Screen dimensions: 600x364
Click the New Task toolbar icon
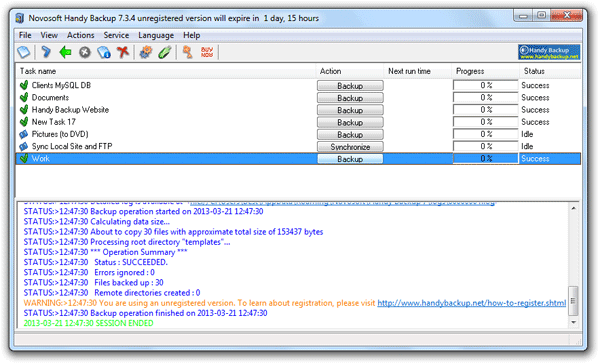point(24,52)
